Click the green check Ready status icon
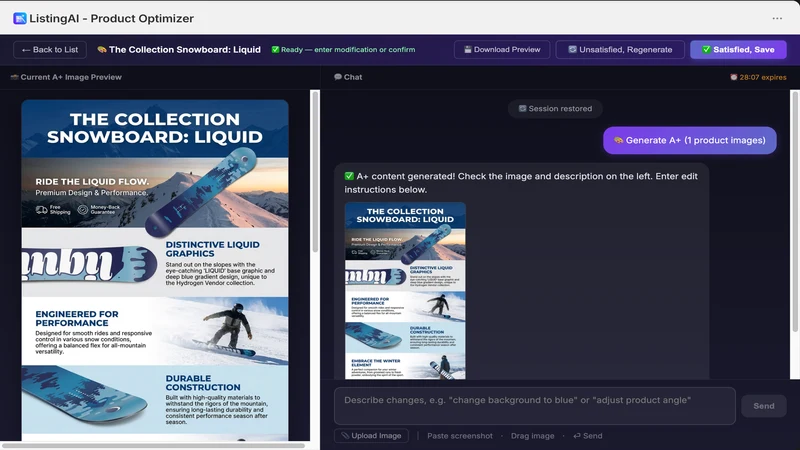Viewport: 800px width, 450px height. point(276,49)
